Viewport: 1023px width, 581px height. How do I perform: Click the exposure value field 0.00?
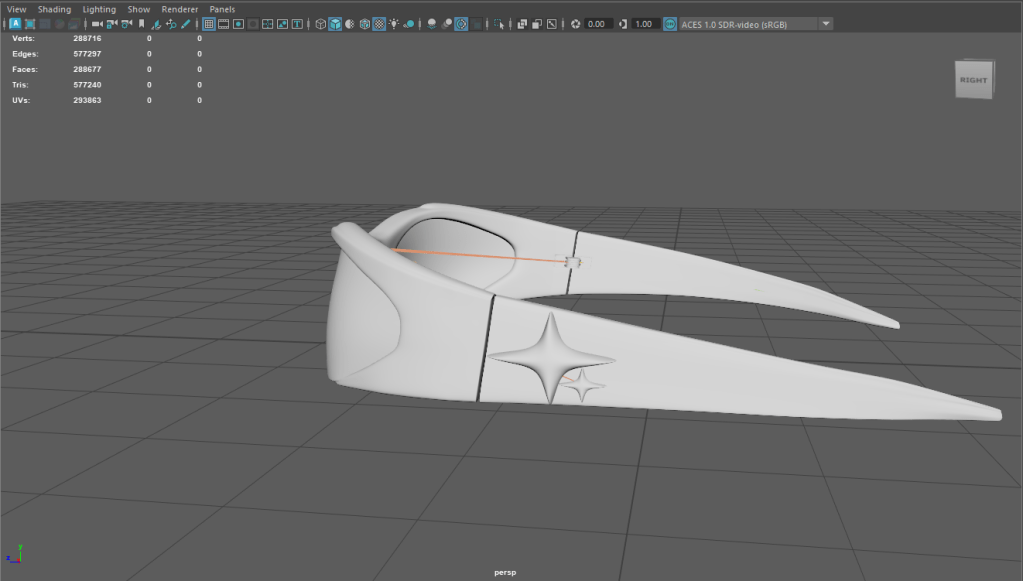[x=599, y=24]
